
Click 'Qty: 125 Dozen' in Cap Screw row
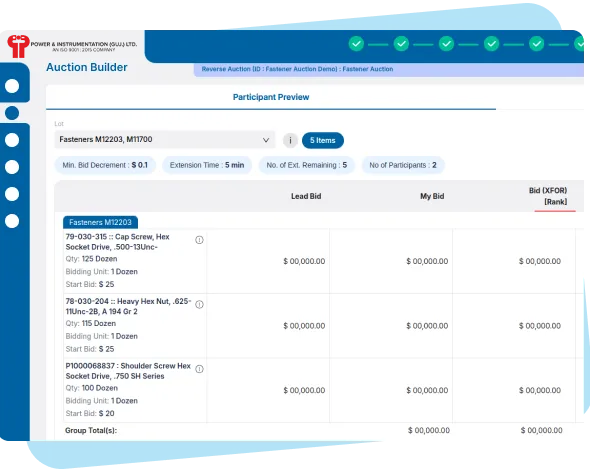click(x=91, y=259)
